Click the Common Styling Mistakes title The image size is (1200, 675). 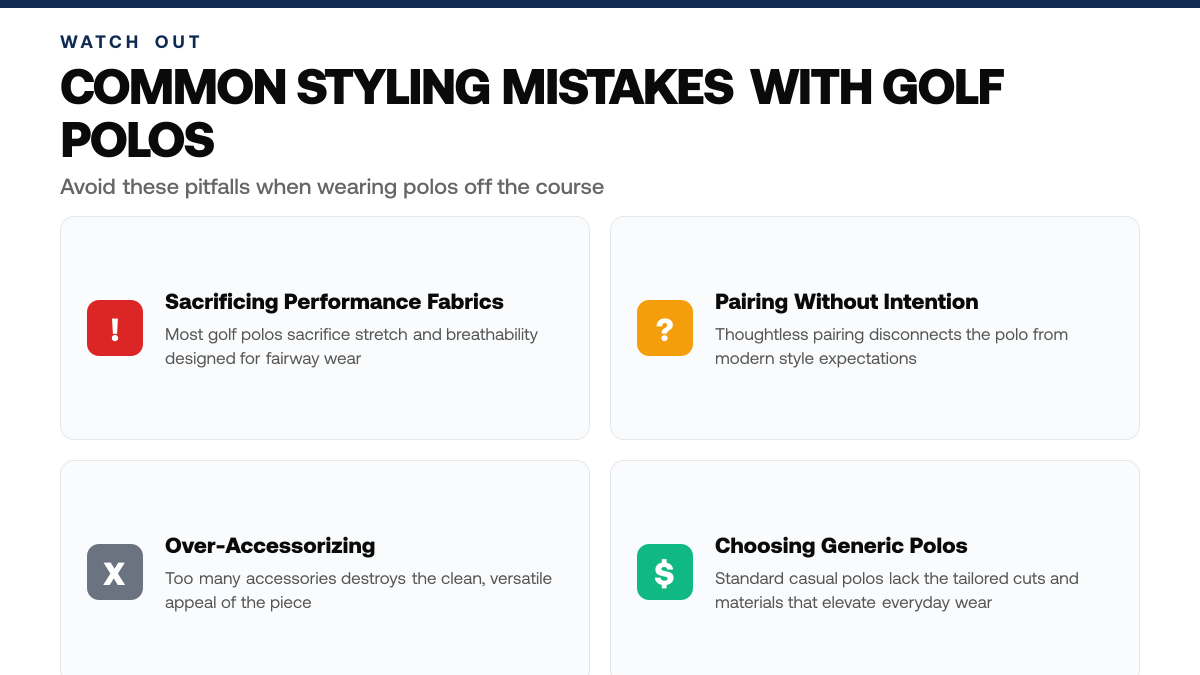pos(532,114)
